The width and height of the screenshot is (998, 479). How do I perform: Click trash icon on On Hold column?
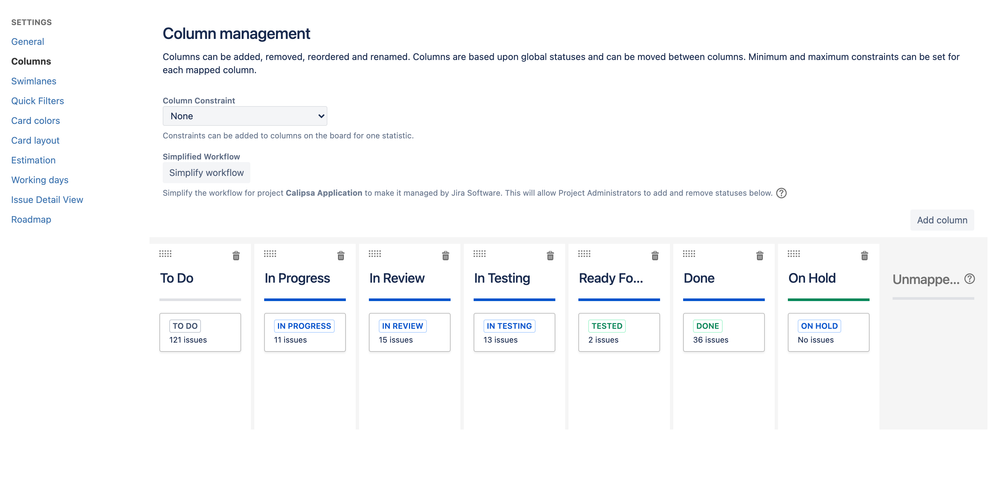pos(864,256)
